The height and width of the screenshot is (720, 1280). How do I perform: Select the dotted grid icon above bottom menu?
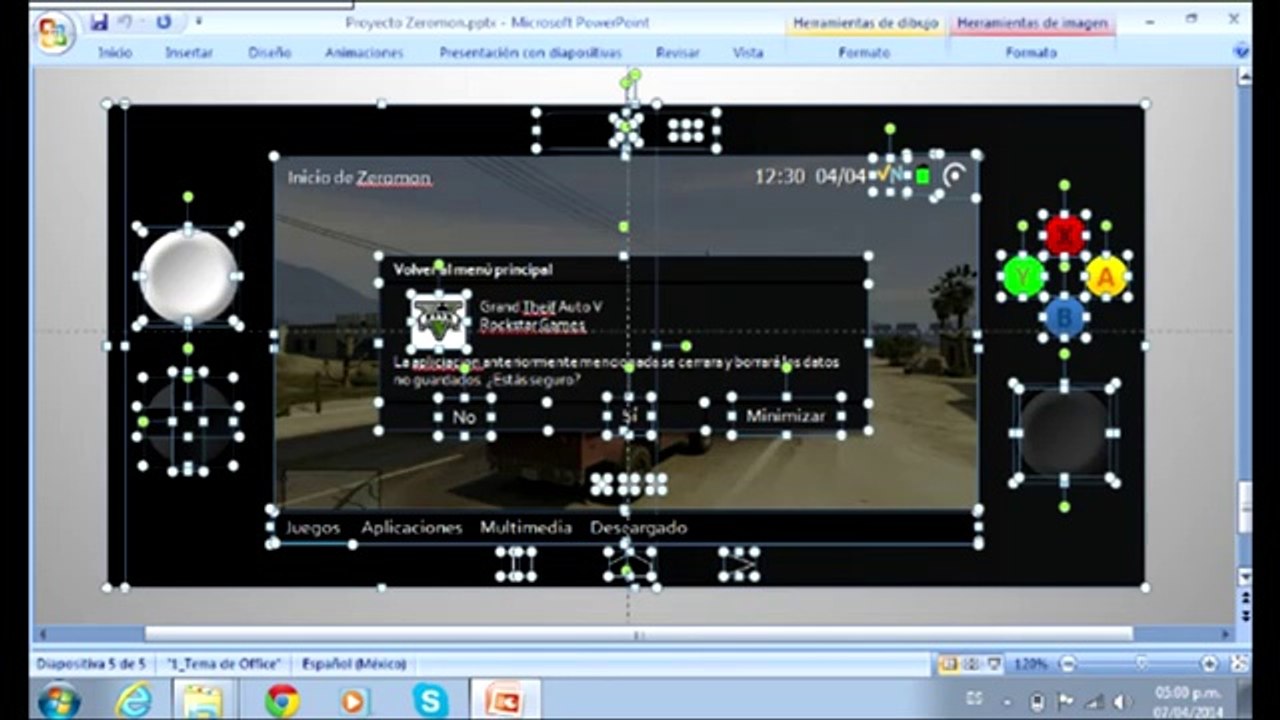coord(628,484)
